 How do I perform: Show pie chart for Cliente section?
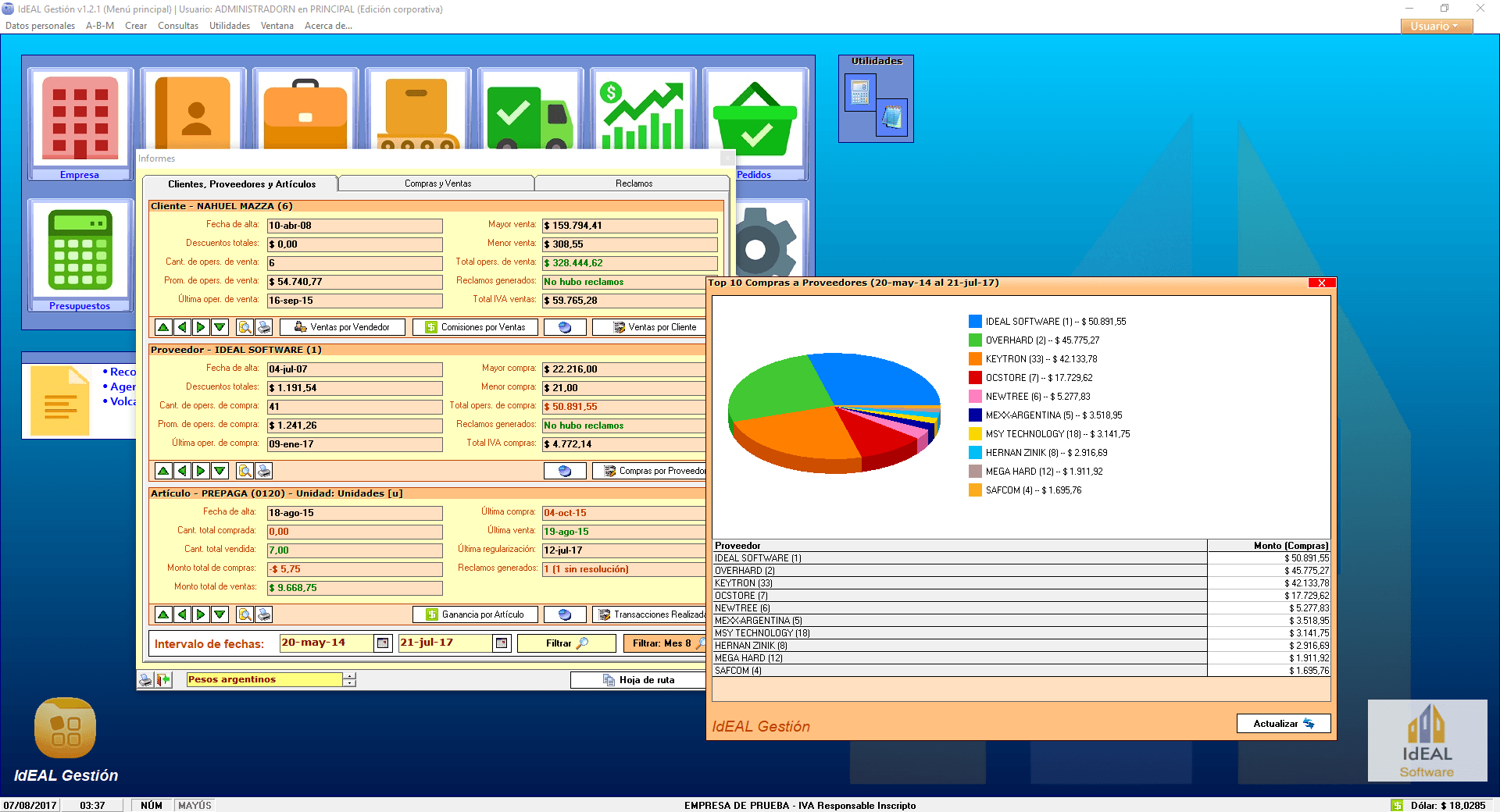tap(565, 327)
